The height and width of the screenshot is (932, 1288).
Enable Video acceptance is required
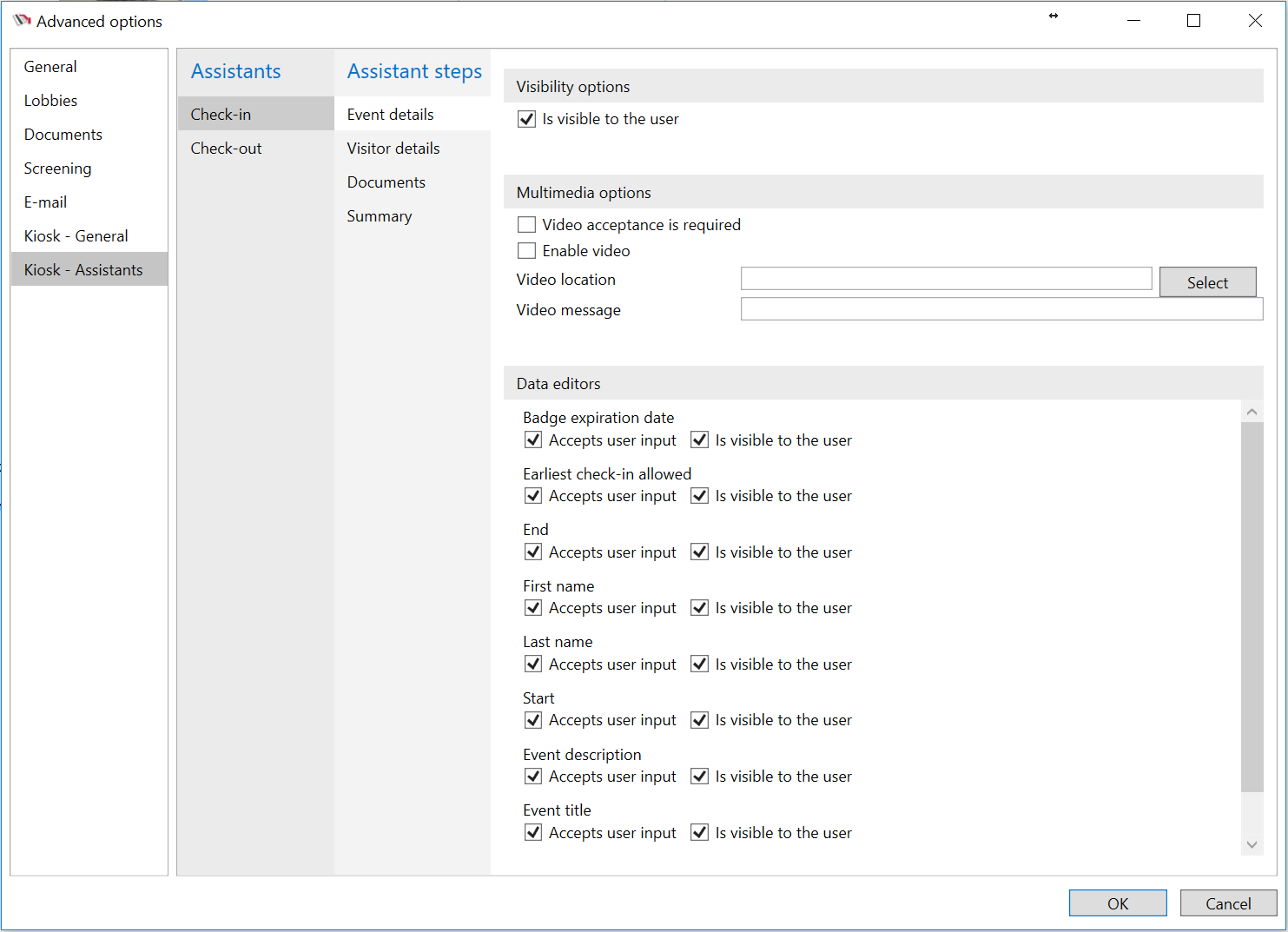tap(526, 225)
